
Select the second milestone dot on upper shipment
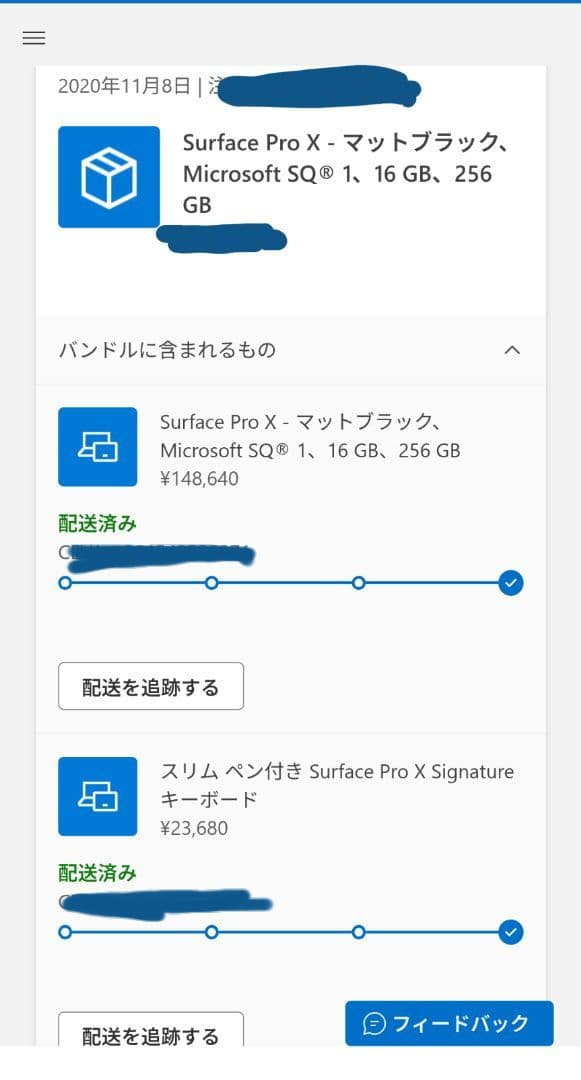tap(211, 582)
